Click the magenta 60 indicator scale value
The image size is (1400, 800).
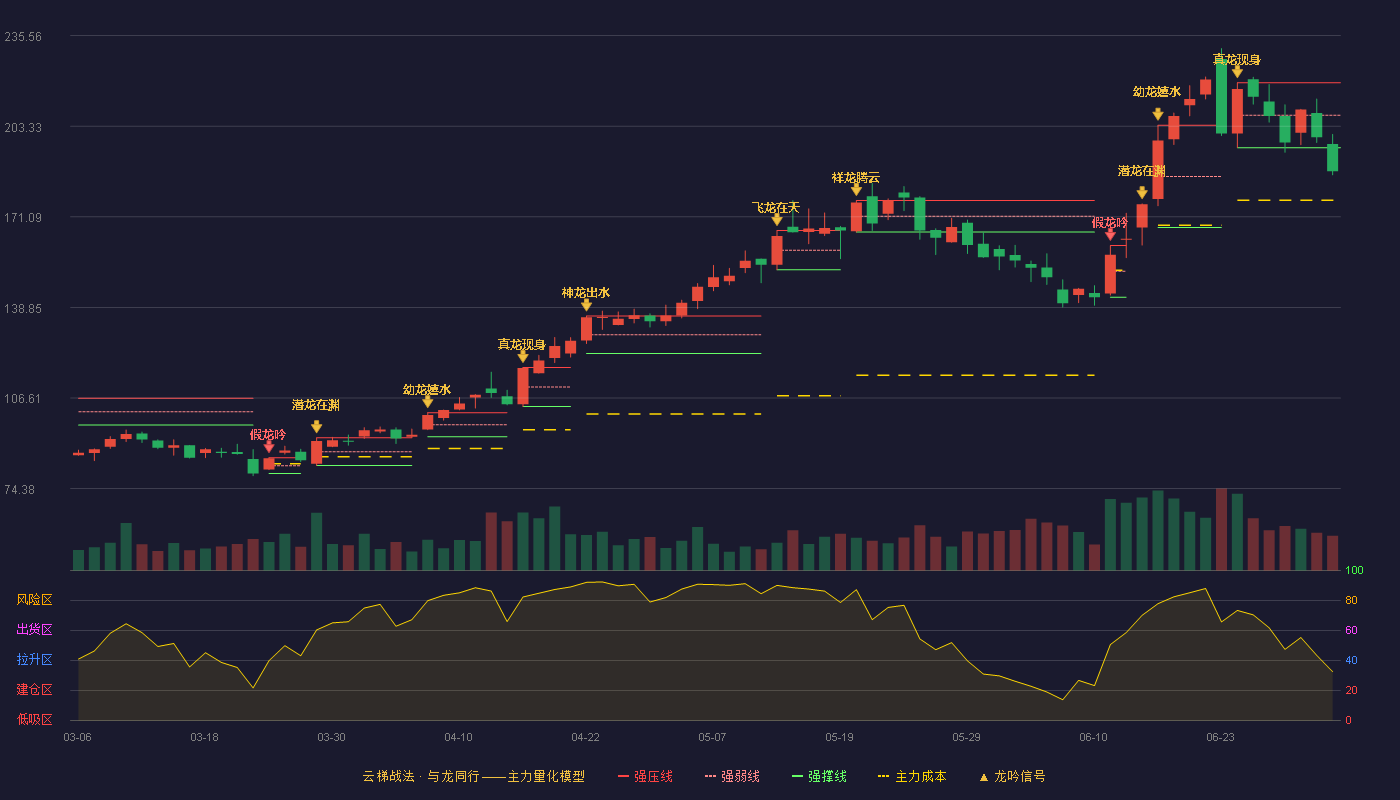click(x=1351, y=631)
